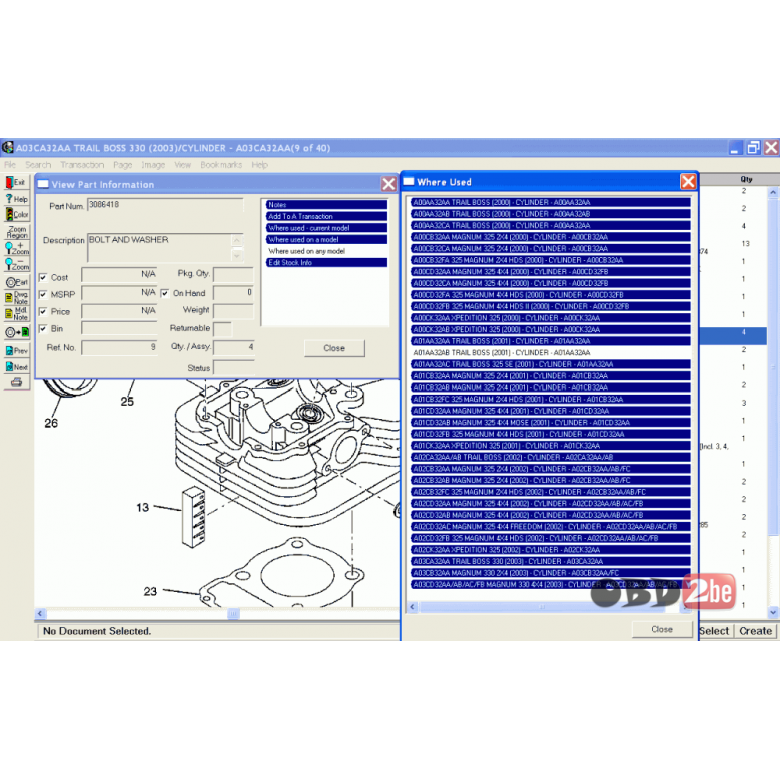This screenshot has height=780, width=780.
Task: Select the Part tool icon
Action: coord(16,282)
